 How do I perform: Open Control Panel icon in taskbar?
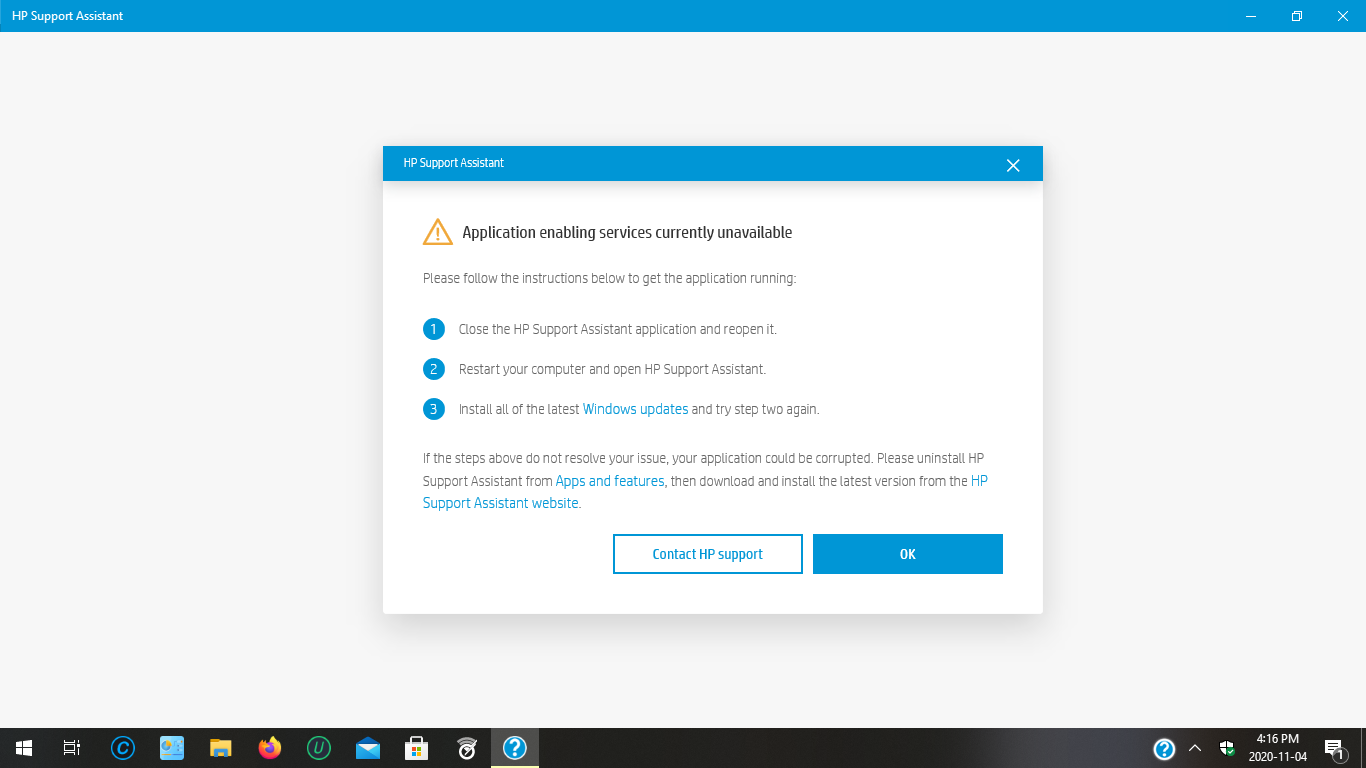172,748
